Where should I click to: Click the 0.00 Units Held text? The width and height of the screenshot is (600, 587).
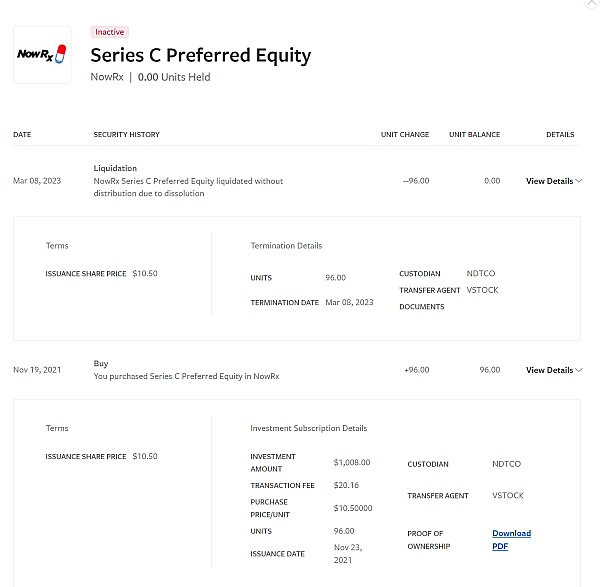point(174,77)
